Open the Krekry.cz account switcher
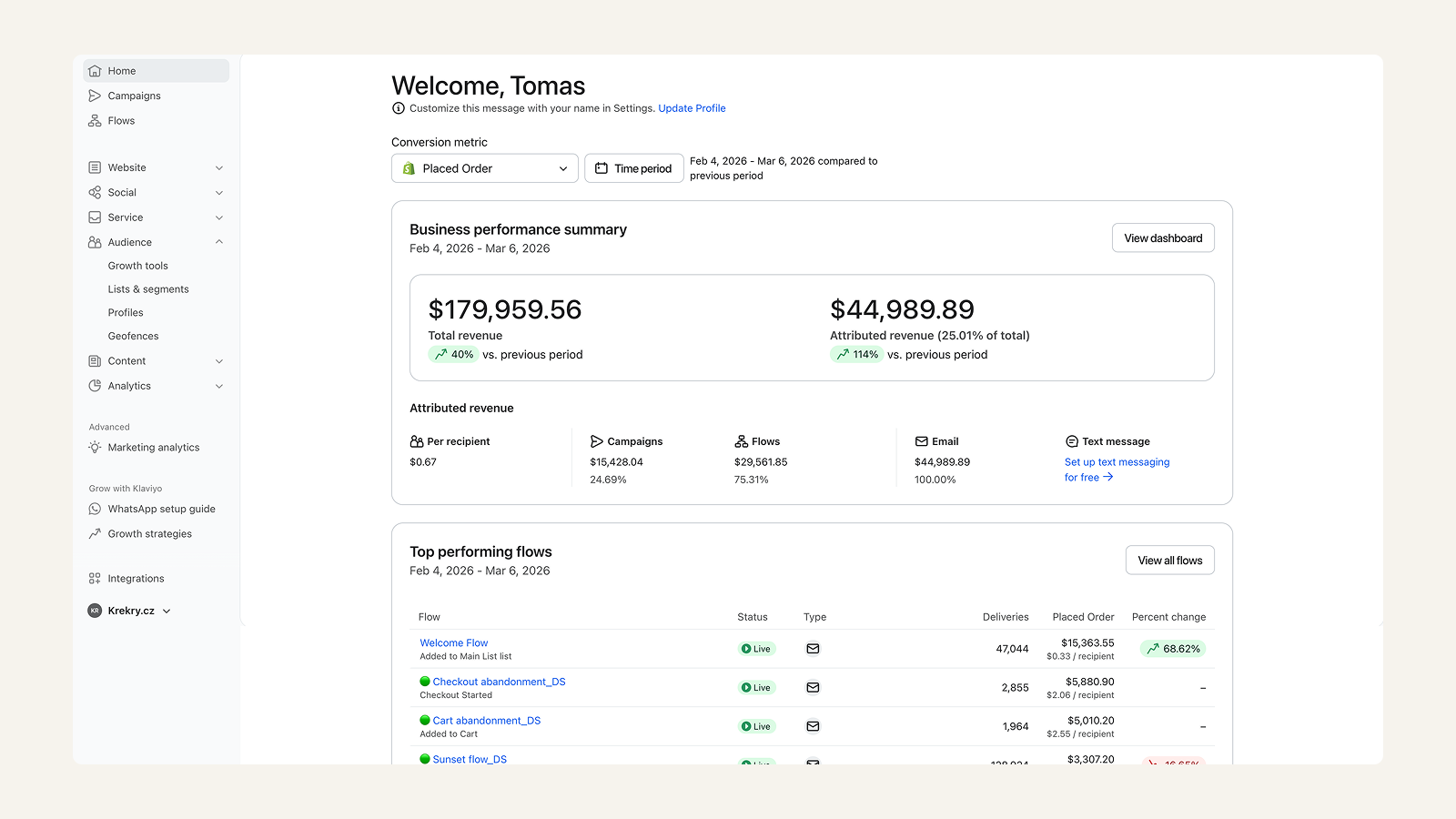This screenshot has width=1456, height=819. [x=130, y=612]
